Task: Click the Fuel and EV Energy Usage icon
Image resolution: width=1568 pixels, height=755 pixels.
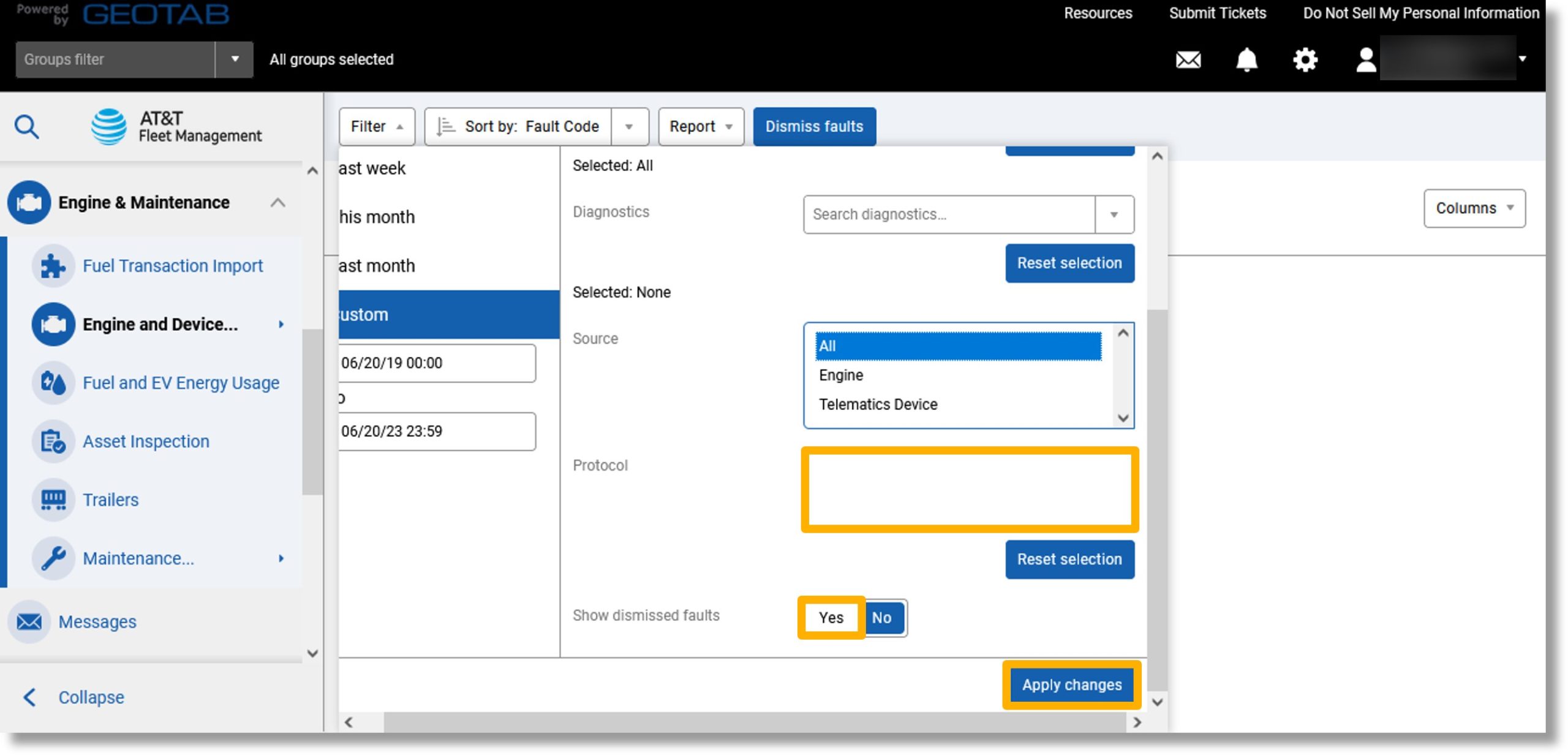Action: (x=53, y=382)
